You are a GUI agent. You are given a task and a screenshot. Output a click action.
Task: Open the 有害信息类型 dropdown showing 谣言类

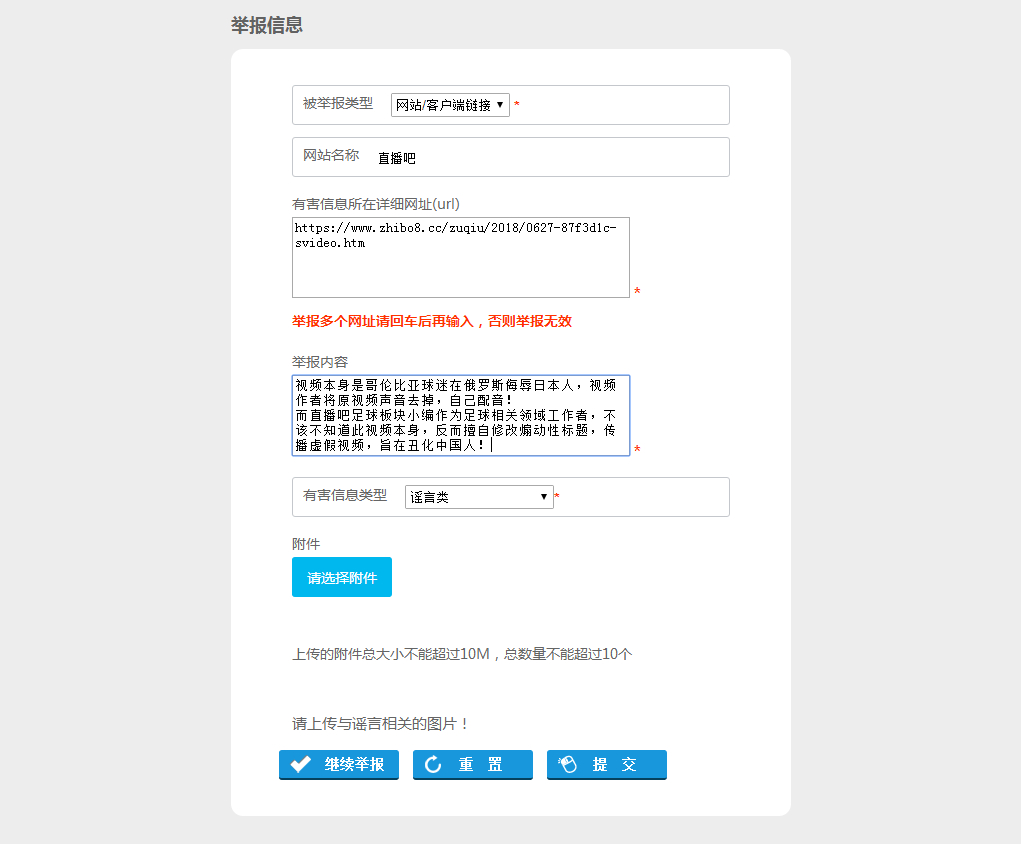(x=479, y=497)
